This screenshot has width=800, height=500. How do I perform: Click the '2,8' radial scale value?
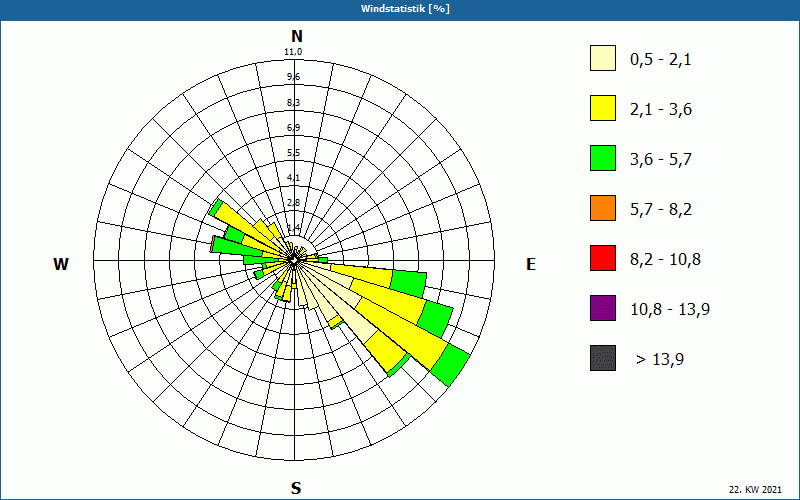click(293, 203)
